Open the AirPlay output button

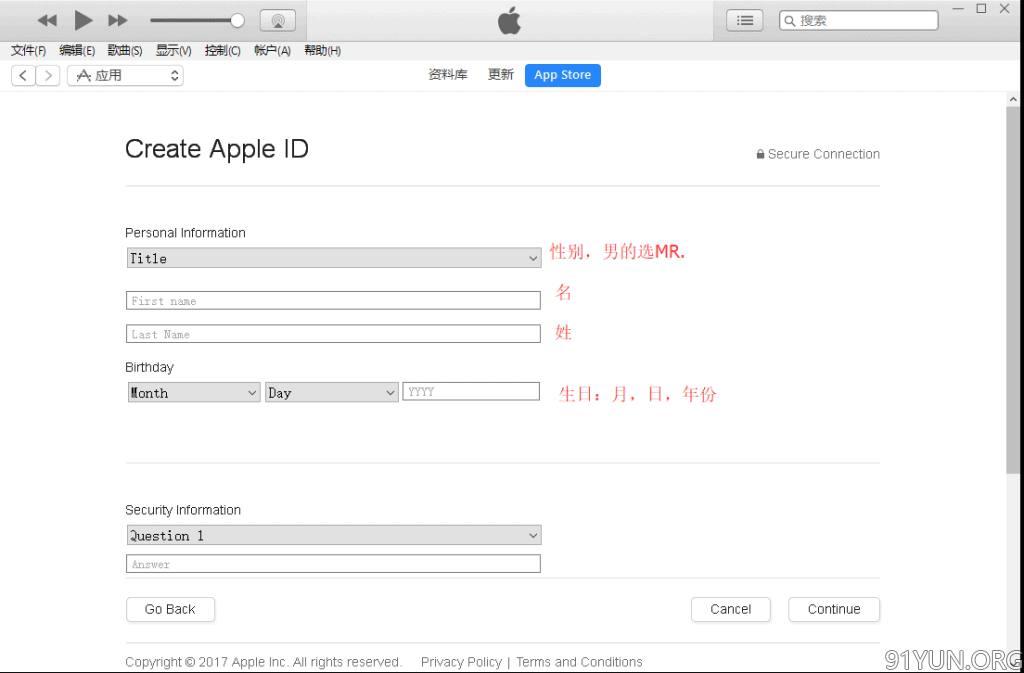[278, 21]
